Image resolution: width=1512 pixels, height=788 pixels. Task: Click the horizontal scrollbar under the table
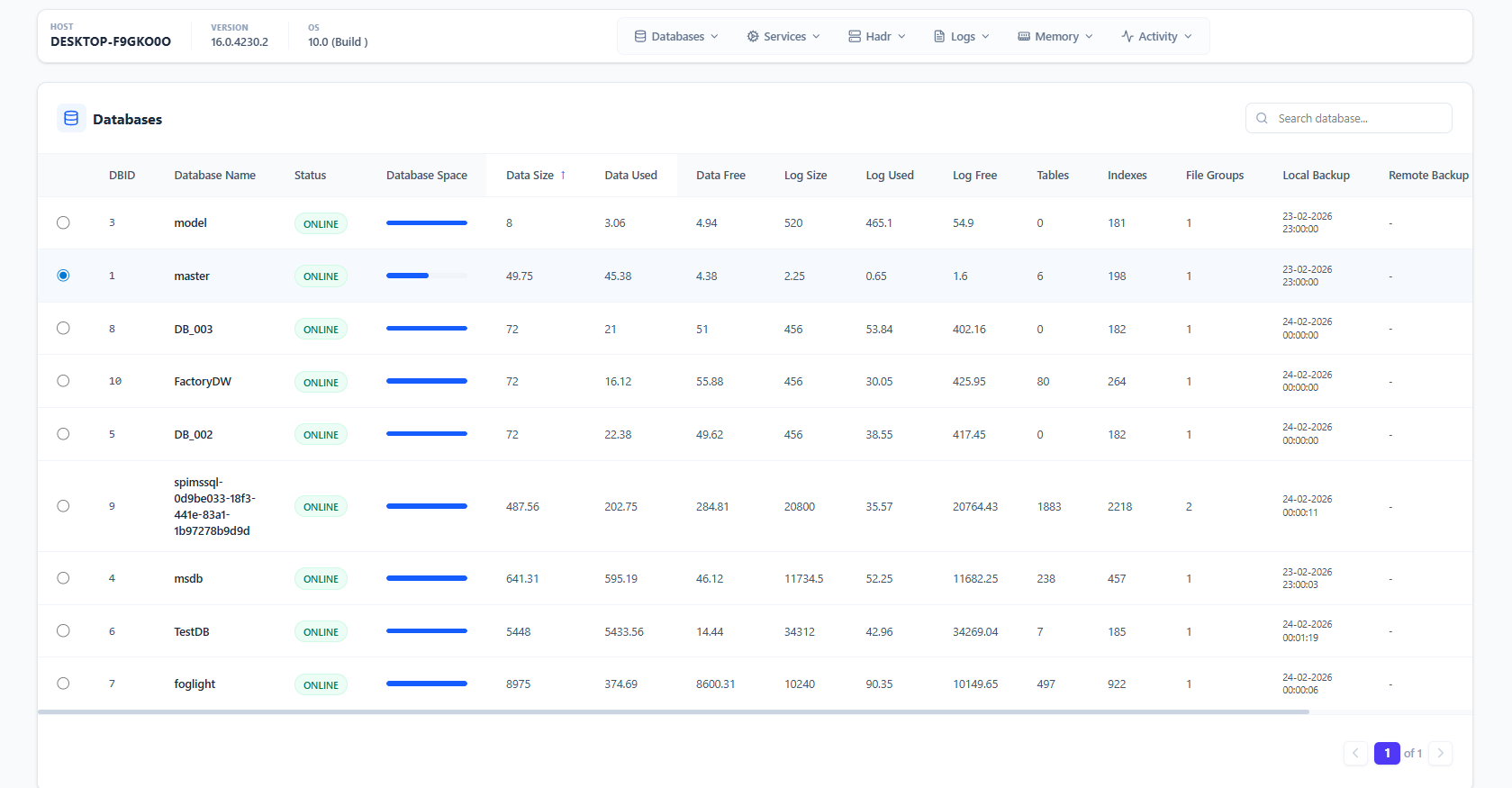click(x=673, y=712)
